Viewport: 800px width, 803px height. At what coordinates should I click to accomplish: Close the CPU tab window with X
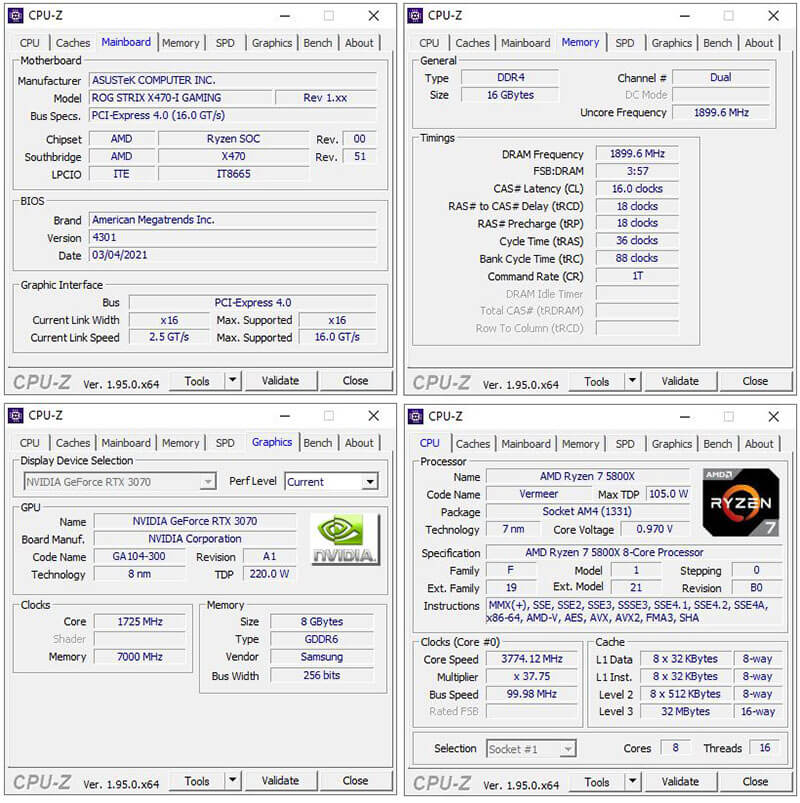coord(773,416)
